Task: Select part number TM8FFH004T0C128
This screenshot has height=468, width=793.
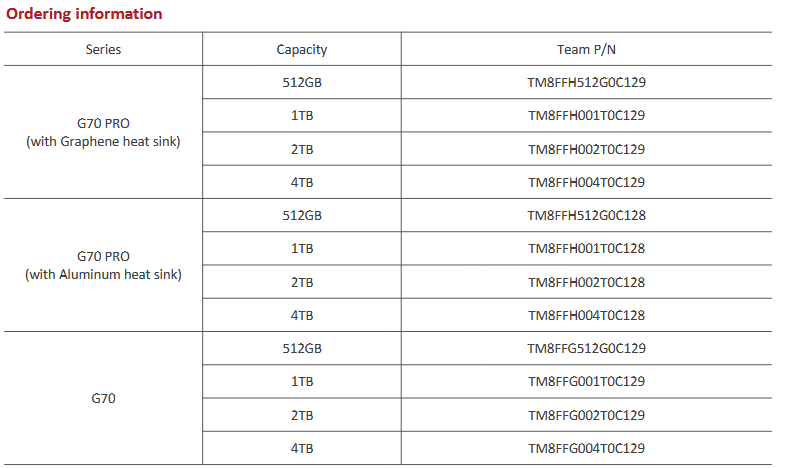Action: (x=587, y=315)
